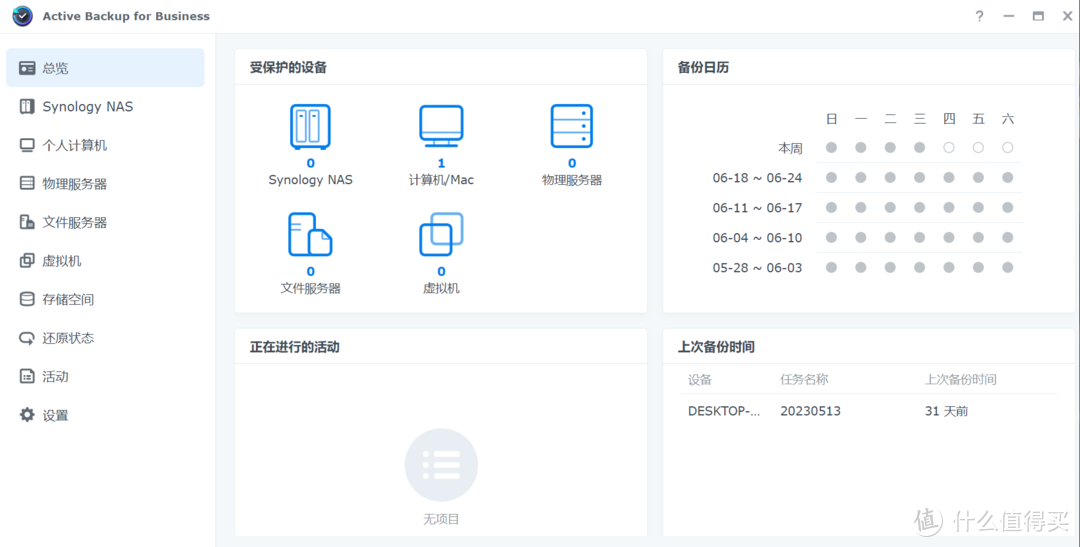
Task: Click the large 文件服务器 document icon
Action: [x=310, y=235]
